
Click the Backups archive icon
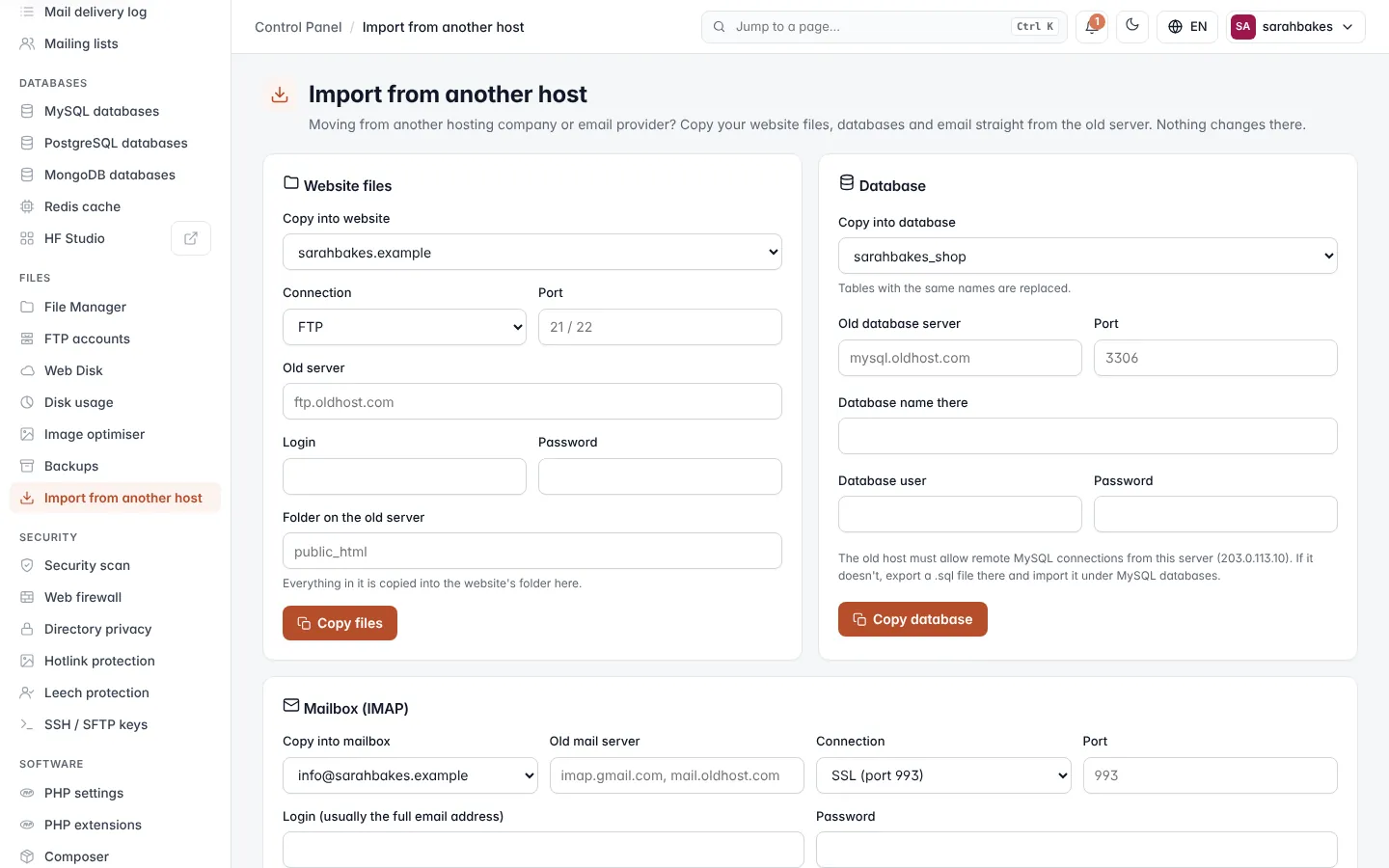[x=27, y=466]
